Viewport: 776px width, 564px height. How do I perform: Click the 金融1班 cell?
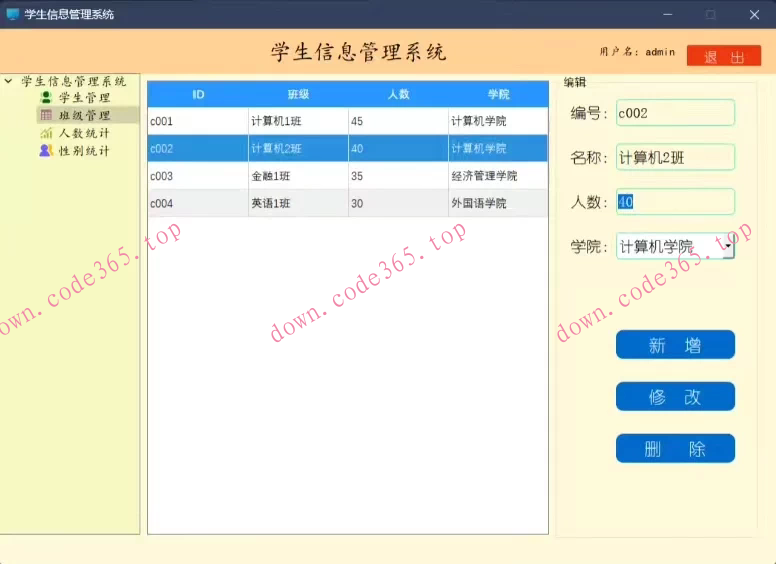(298, 176)
